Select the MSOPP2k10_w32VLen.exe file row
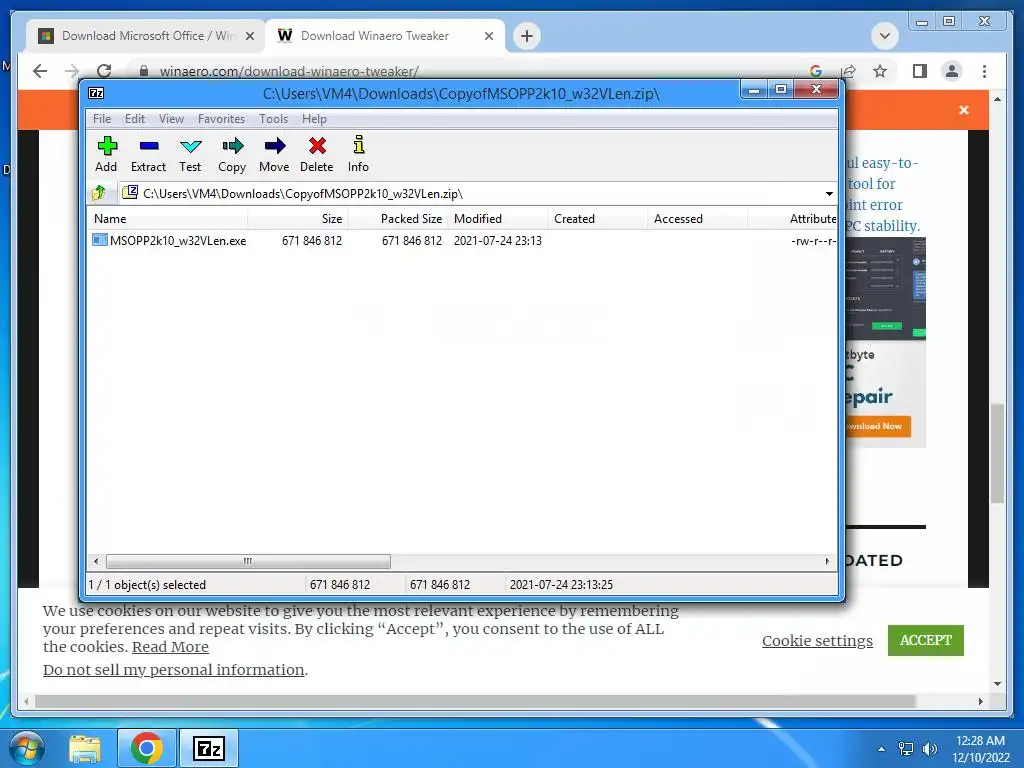This screenshot has width=1024, height=768. tap(462, 240)
